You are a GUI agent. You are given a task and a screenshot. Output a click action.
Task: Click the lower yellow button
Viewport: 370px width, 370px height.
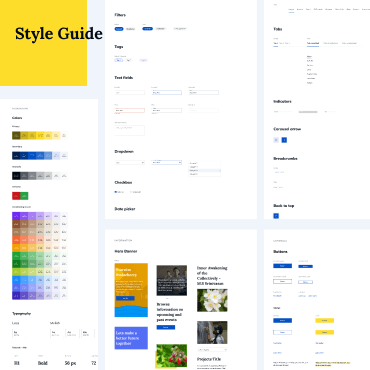[x=325, y=332]
